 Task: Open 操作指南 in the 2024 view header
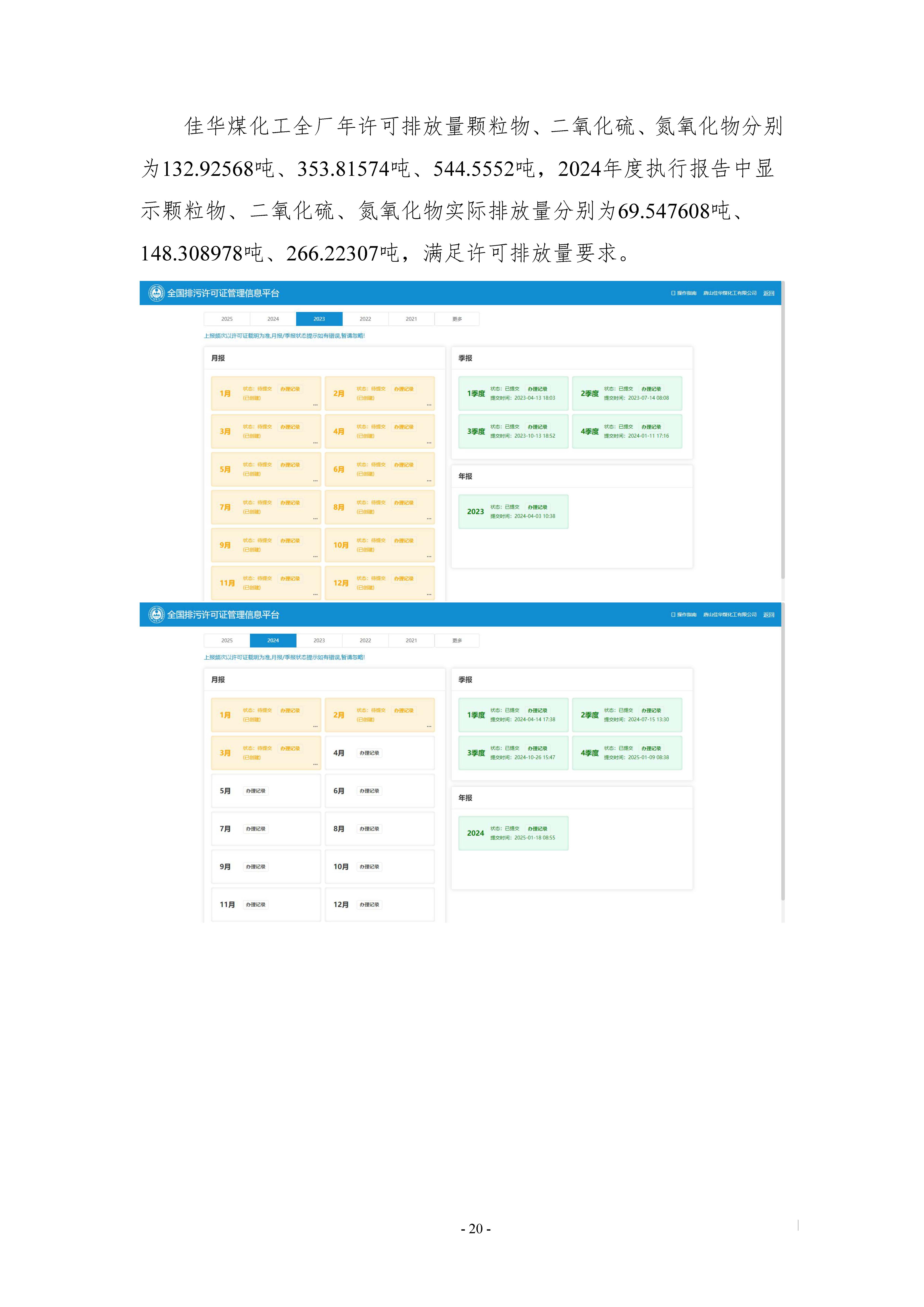click(x=684, y=615)
